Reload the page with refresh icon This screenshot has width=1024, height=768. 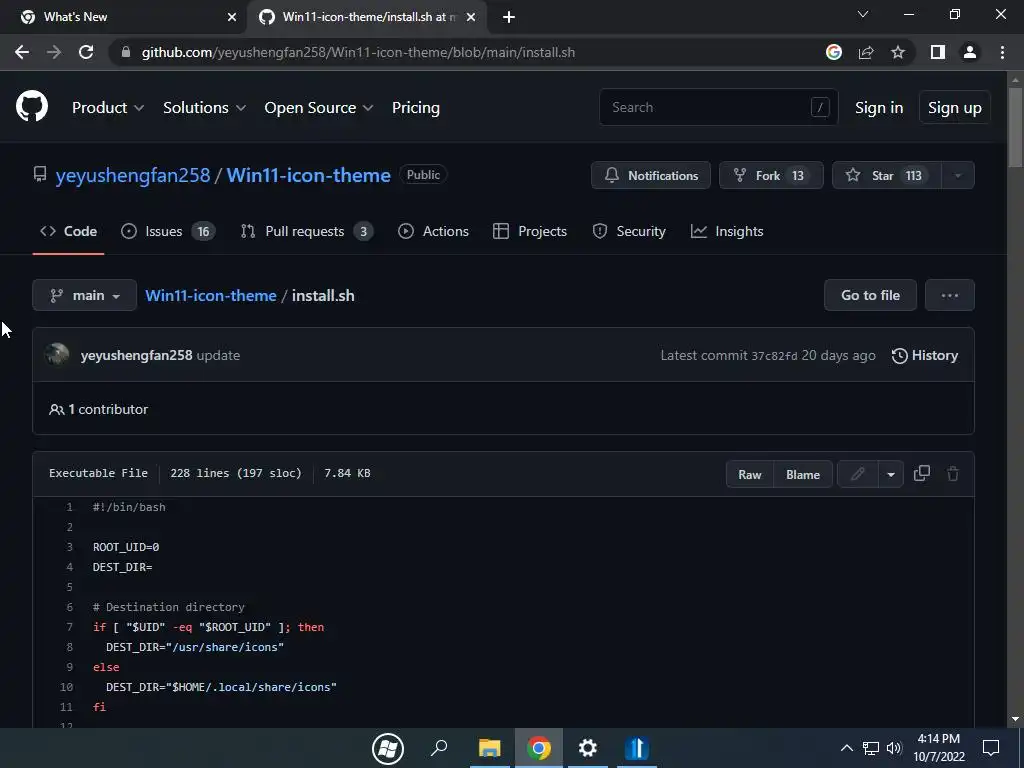coord(86,52)
